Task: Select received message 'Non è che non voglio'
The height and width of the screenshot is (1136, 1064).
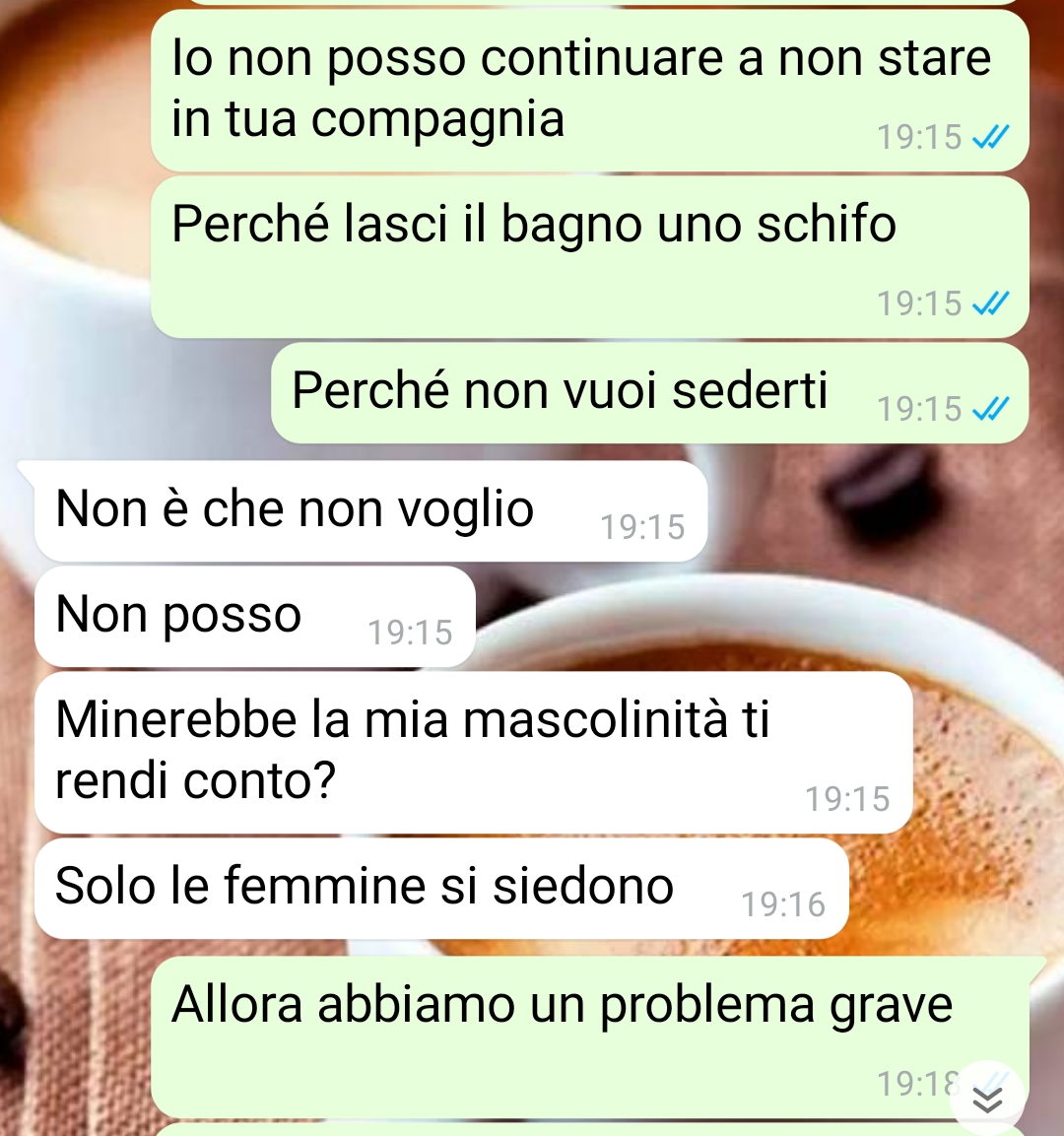Action: click(x=370, y=510)
